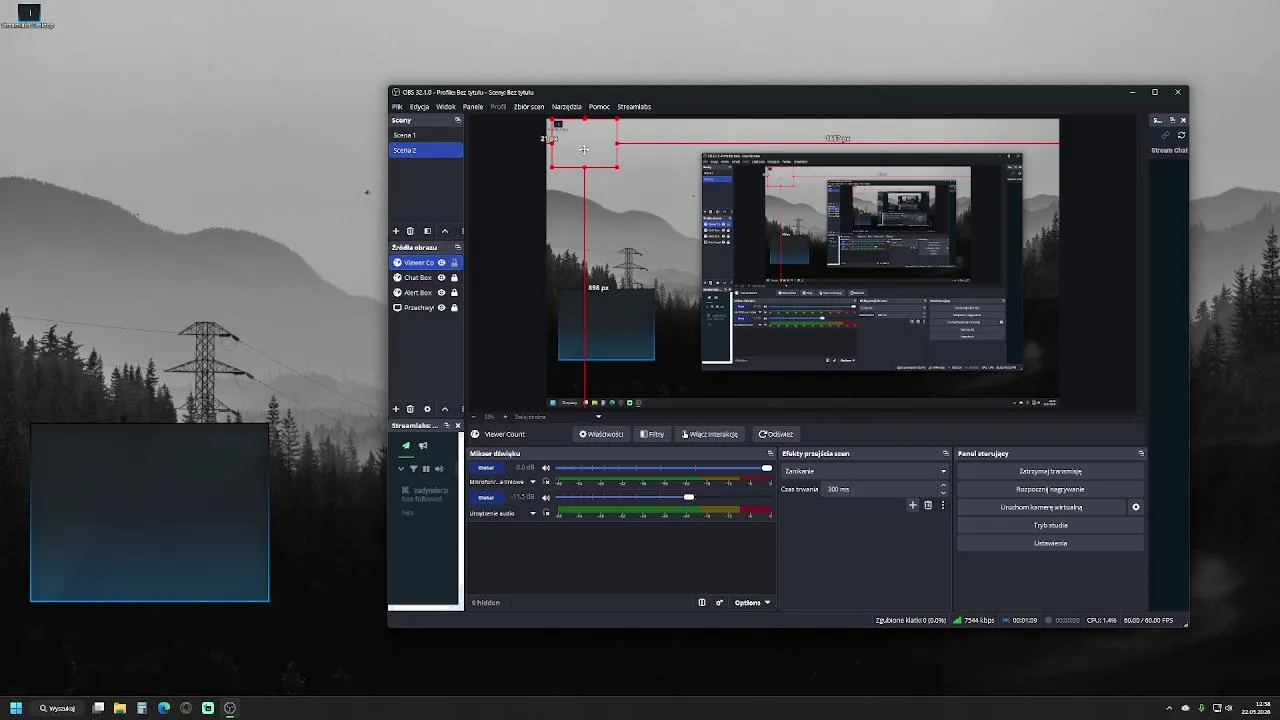
Task: Remove selected source with trash icon
Action: pos(410,409)
